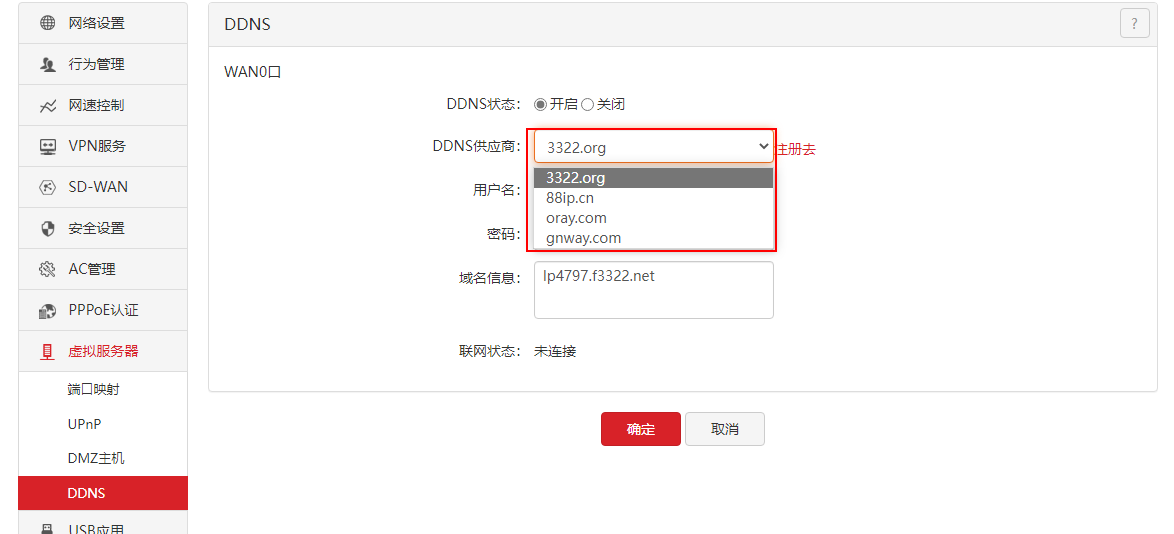Click the user icon beside 行为管理
The width and height of the screenshot is (1174, 534).
click(48, 64)
